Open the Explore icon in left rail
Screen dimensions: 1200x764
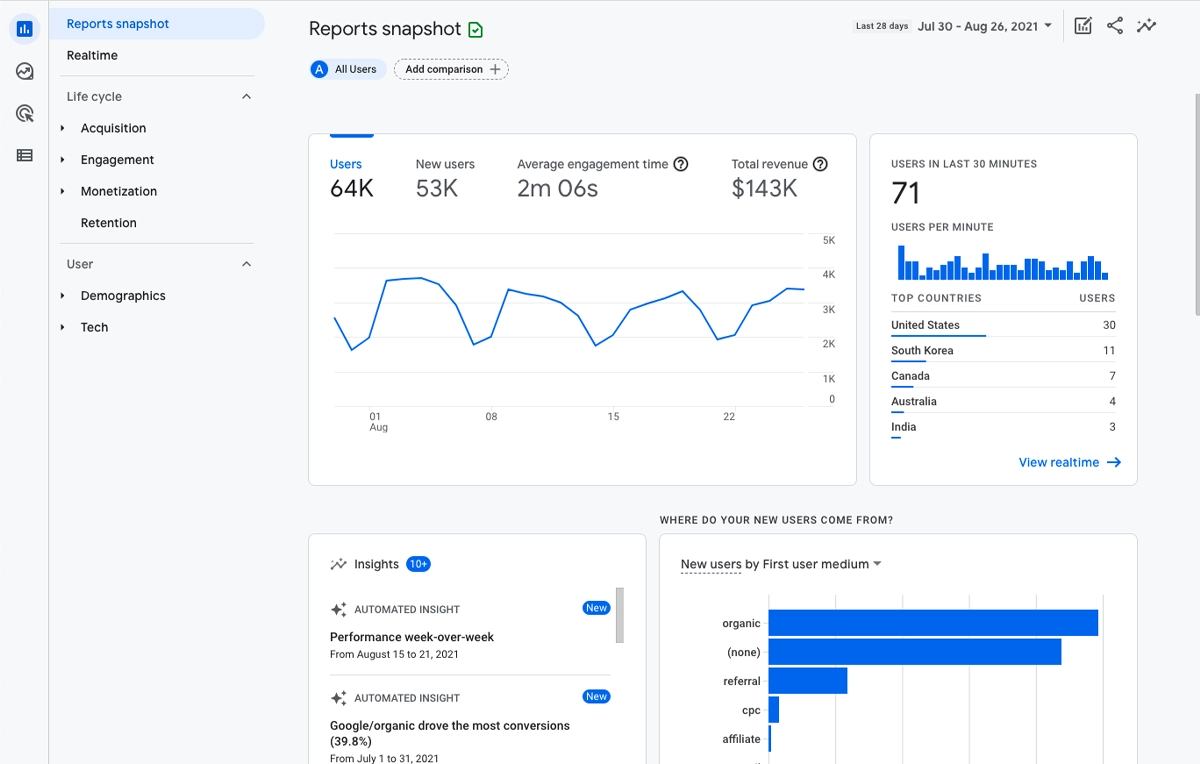[25, 71]
